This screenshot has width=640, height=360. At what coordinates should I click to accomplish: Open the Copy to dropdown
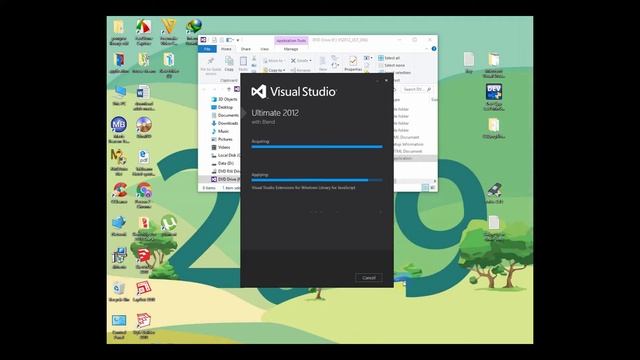click(275, 70)
